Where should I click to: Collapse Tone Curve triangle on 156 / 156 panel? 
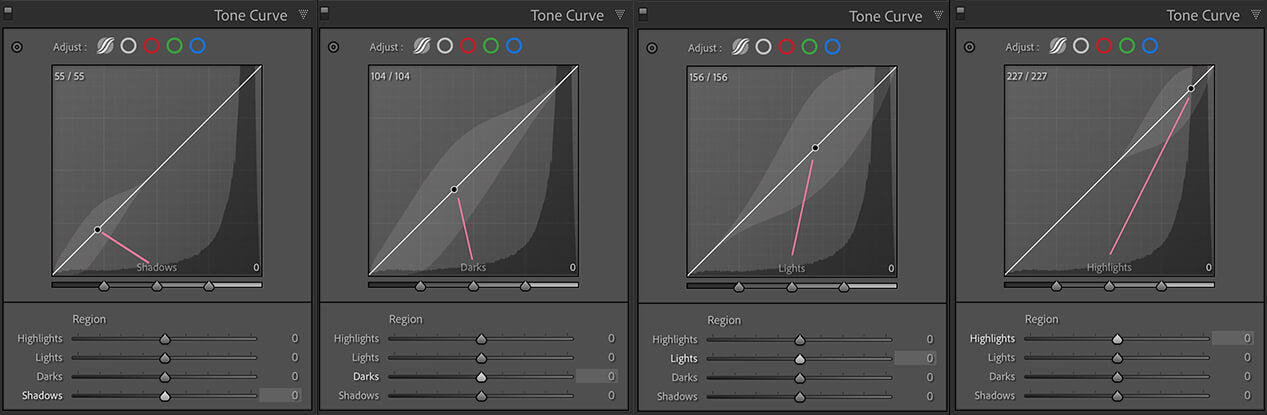tap(938, 16)
